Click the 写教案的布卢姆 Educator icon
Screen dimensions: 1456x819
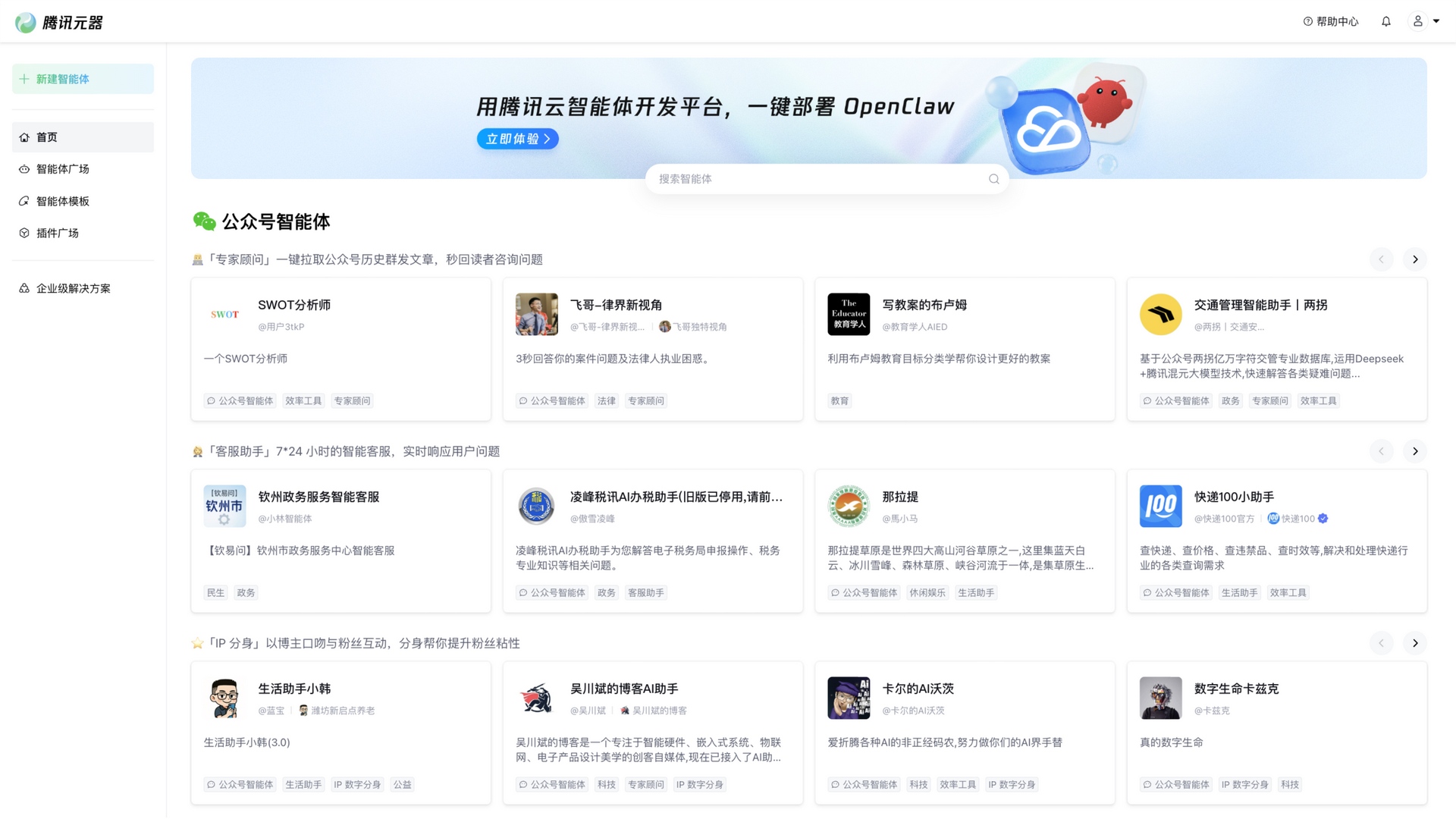pos(849,314)
